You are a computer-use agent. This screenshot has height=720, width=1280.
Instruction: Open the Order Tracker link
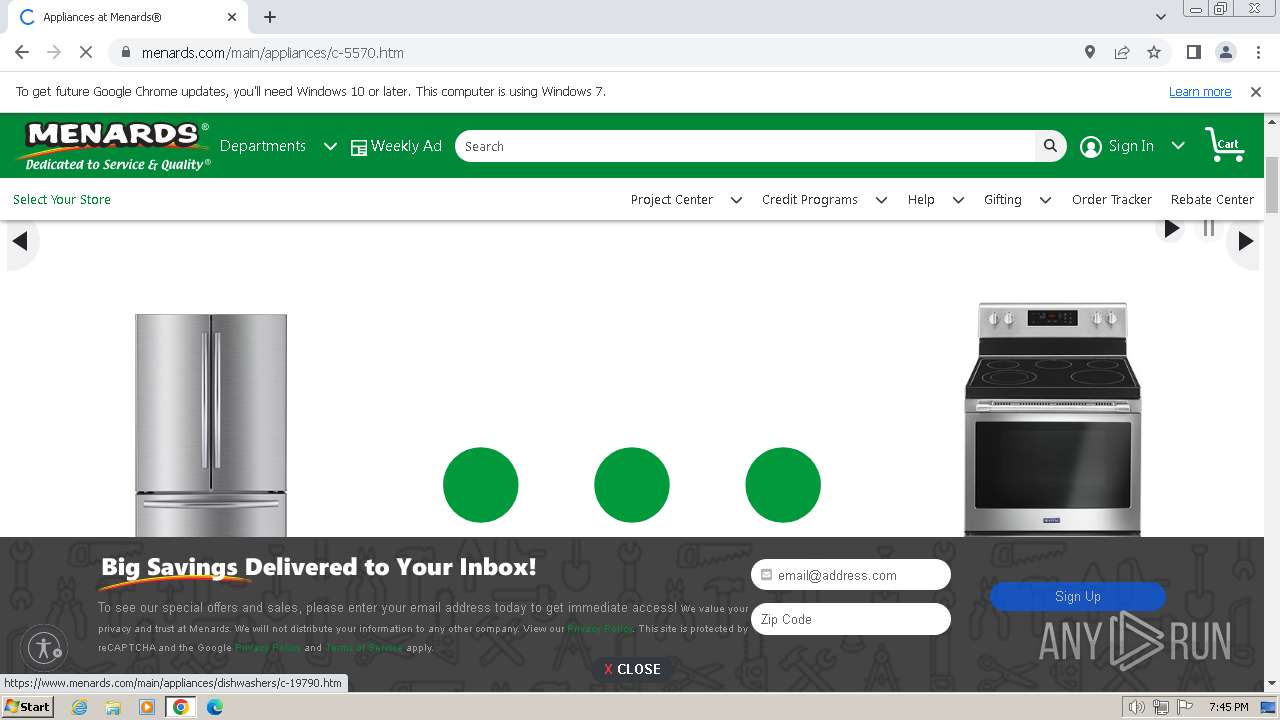tap(1112, 199)
